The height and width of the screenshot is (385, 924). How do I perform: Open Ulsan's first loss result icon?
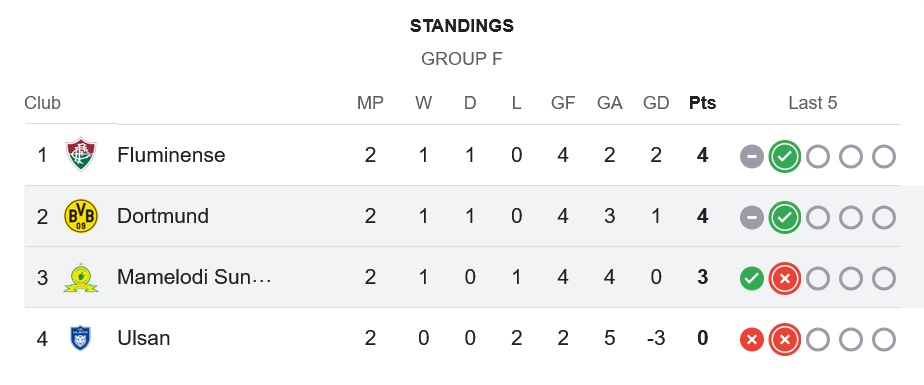tap(752, 340)
